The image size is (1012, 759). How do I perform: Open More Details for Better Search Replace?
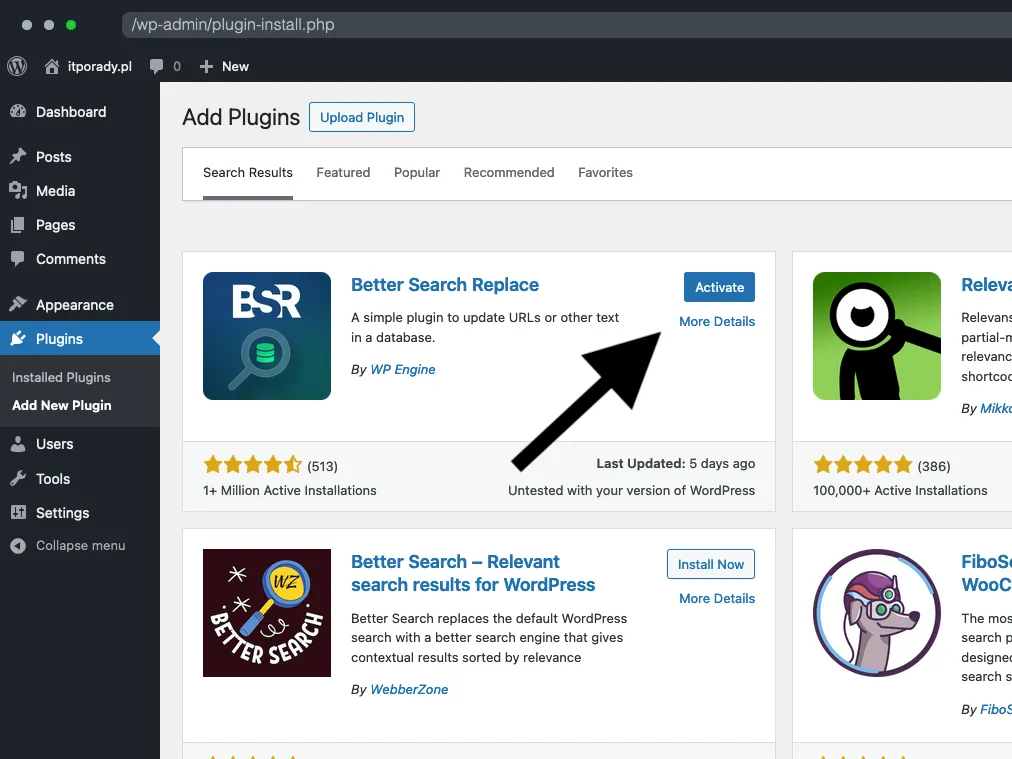pyautogui.click(x=717, y=321)
